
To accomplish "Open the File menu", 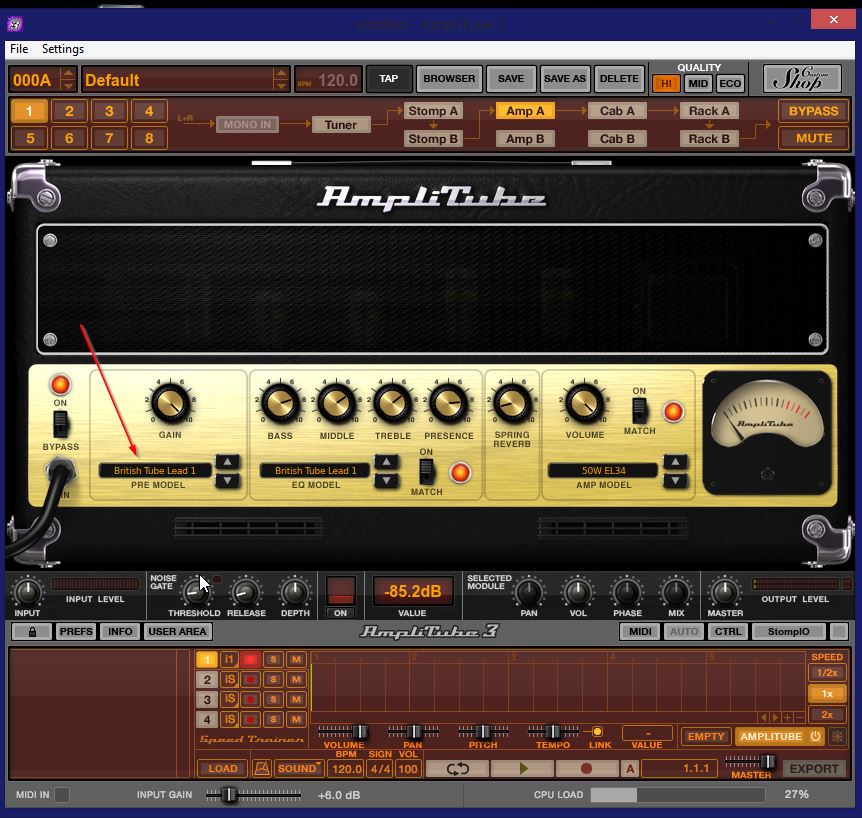I will click(x=19, y=49).
